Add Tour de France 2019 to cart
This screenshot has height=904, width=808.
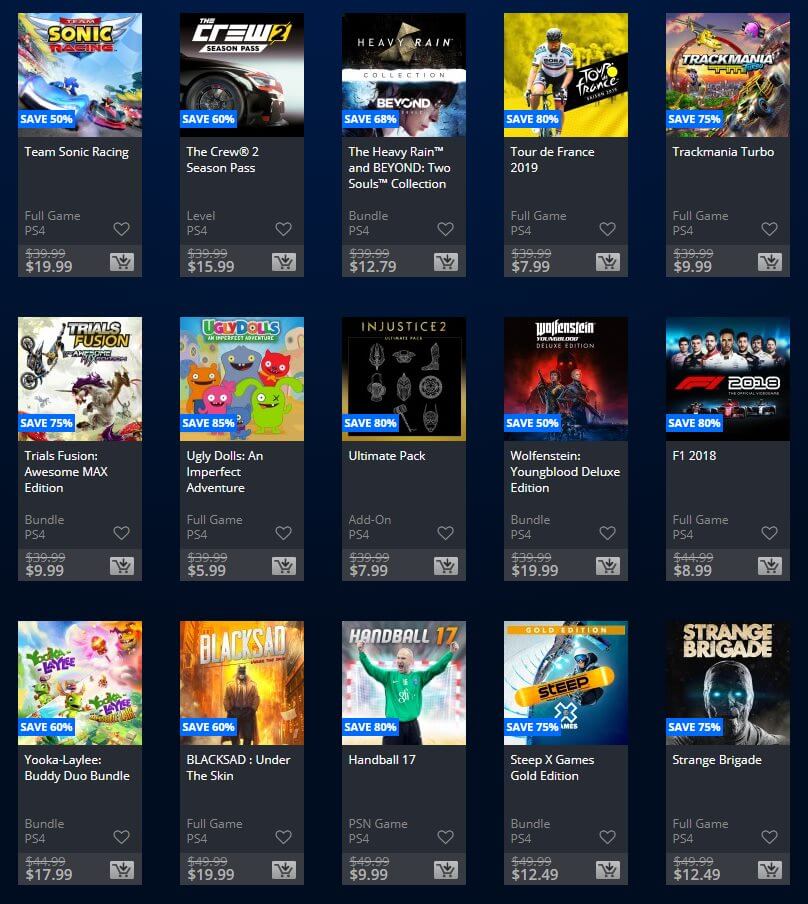608,262
